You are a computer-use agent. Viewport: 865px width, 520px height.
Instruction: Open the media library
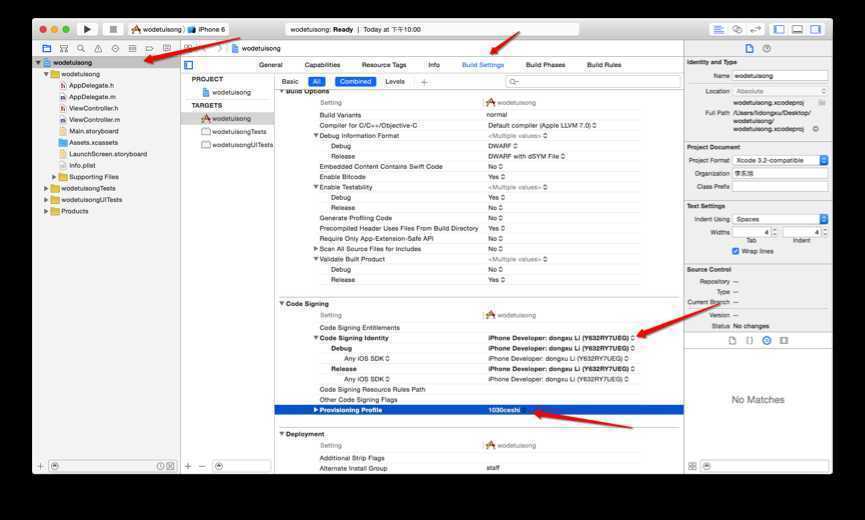pyautogui.click(x=784, y=340)
